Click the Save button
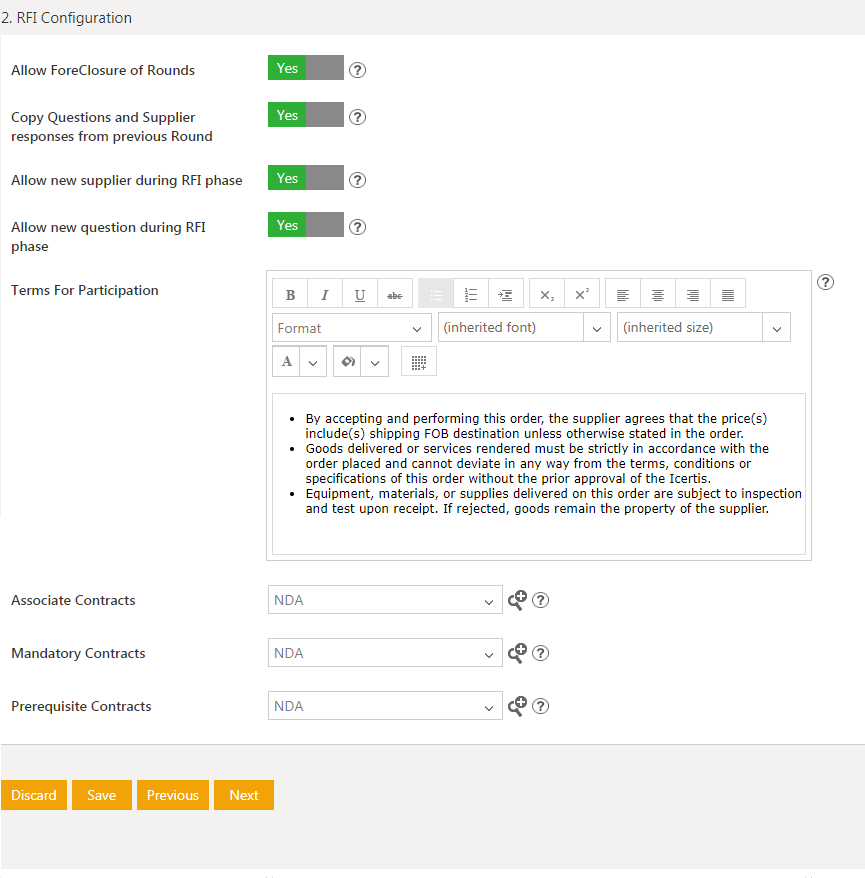Image resolution: width=865 pixels, height=878 pixels. tap(101, 795)
